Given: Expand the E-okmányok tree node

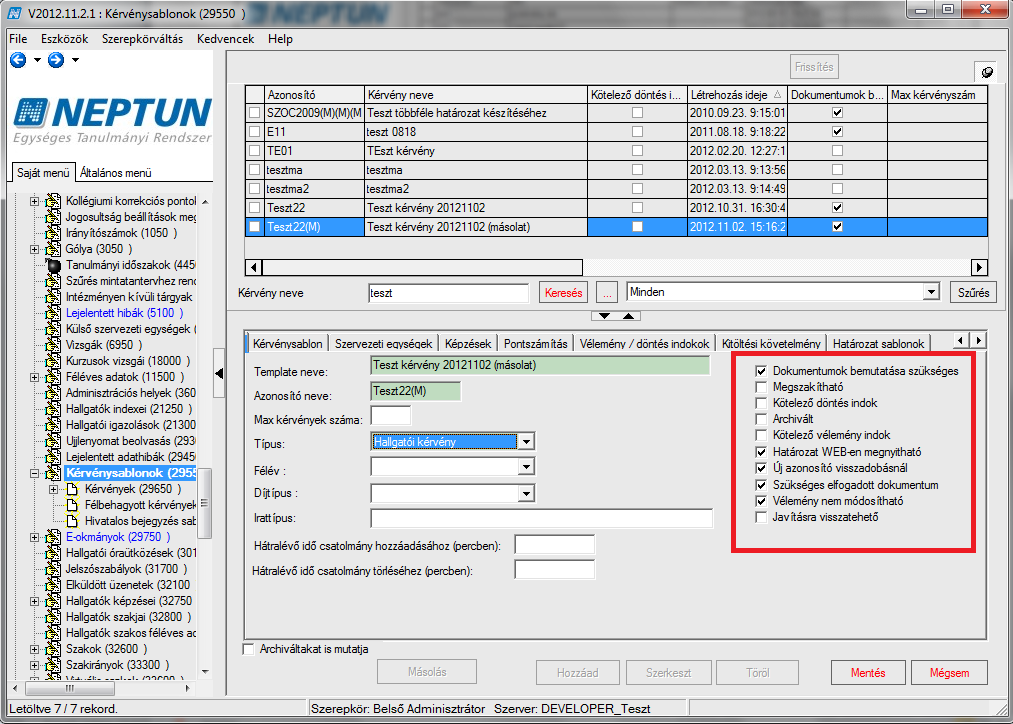Looking at the screenshot, I should click(34, 537).
